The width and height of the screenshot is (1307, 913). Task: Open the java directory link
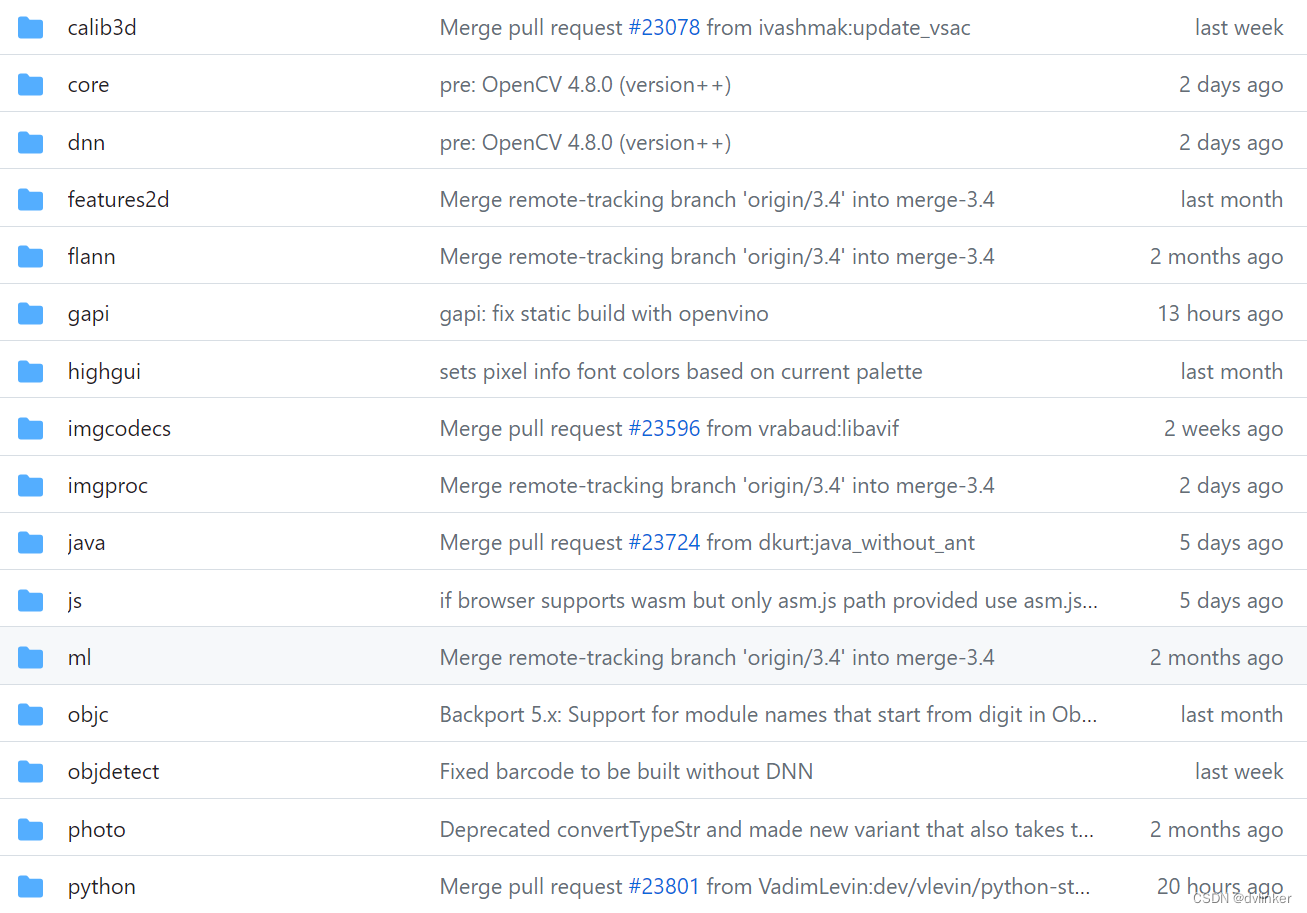tap(86, 543)
